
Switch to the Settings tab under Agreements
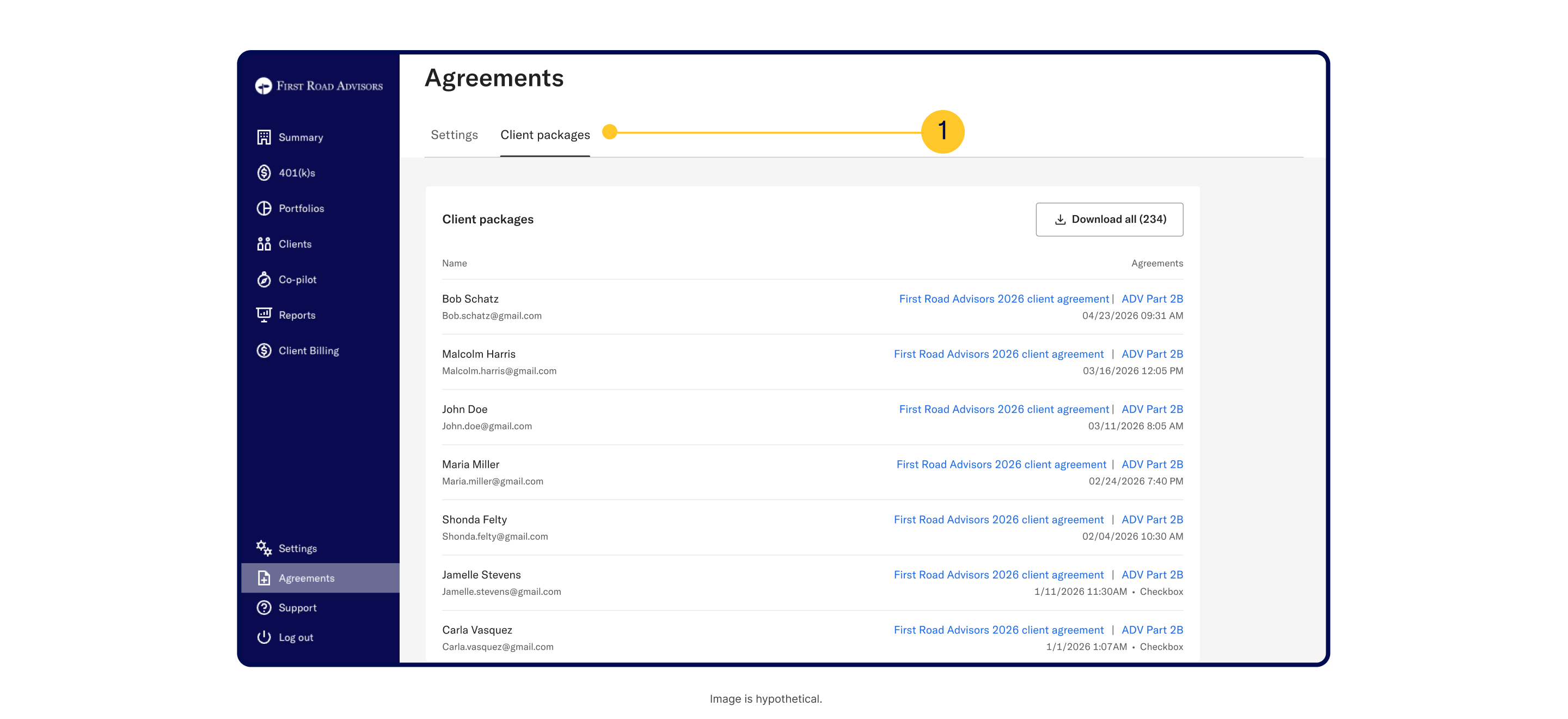(x=454, y=135)
